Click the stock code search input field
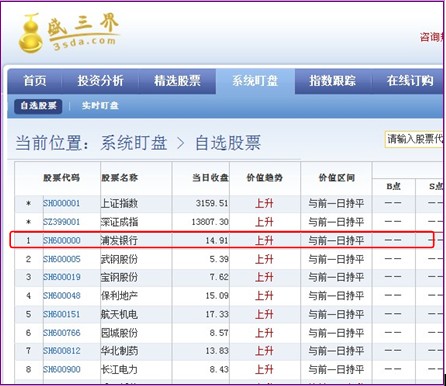Screen dimensions: 446x386 [x=415, y=139]
